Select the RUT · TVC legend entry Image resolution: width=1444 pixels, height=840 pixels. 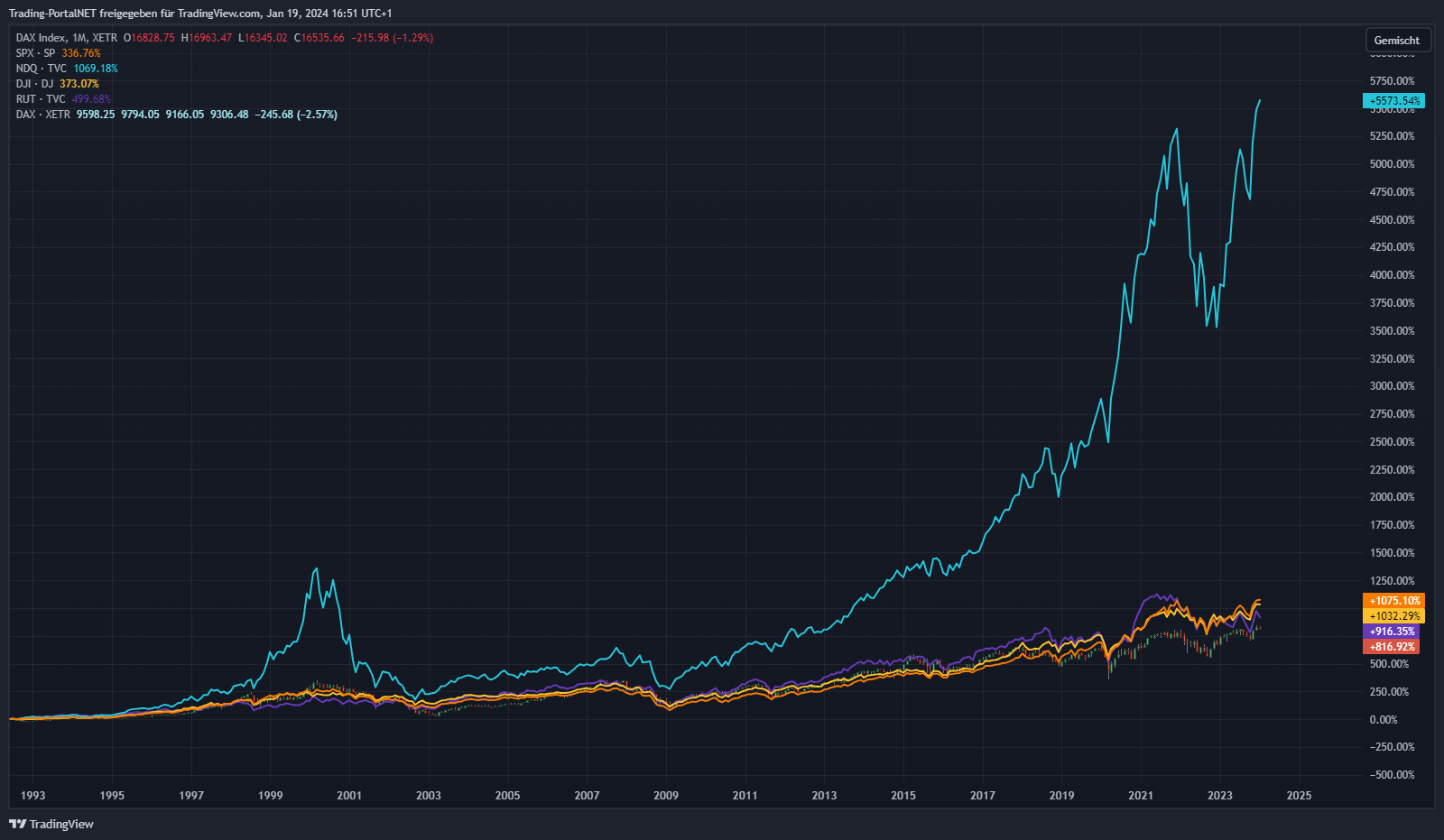41,99
